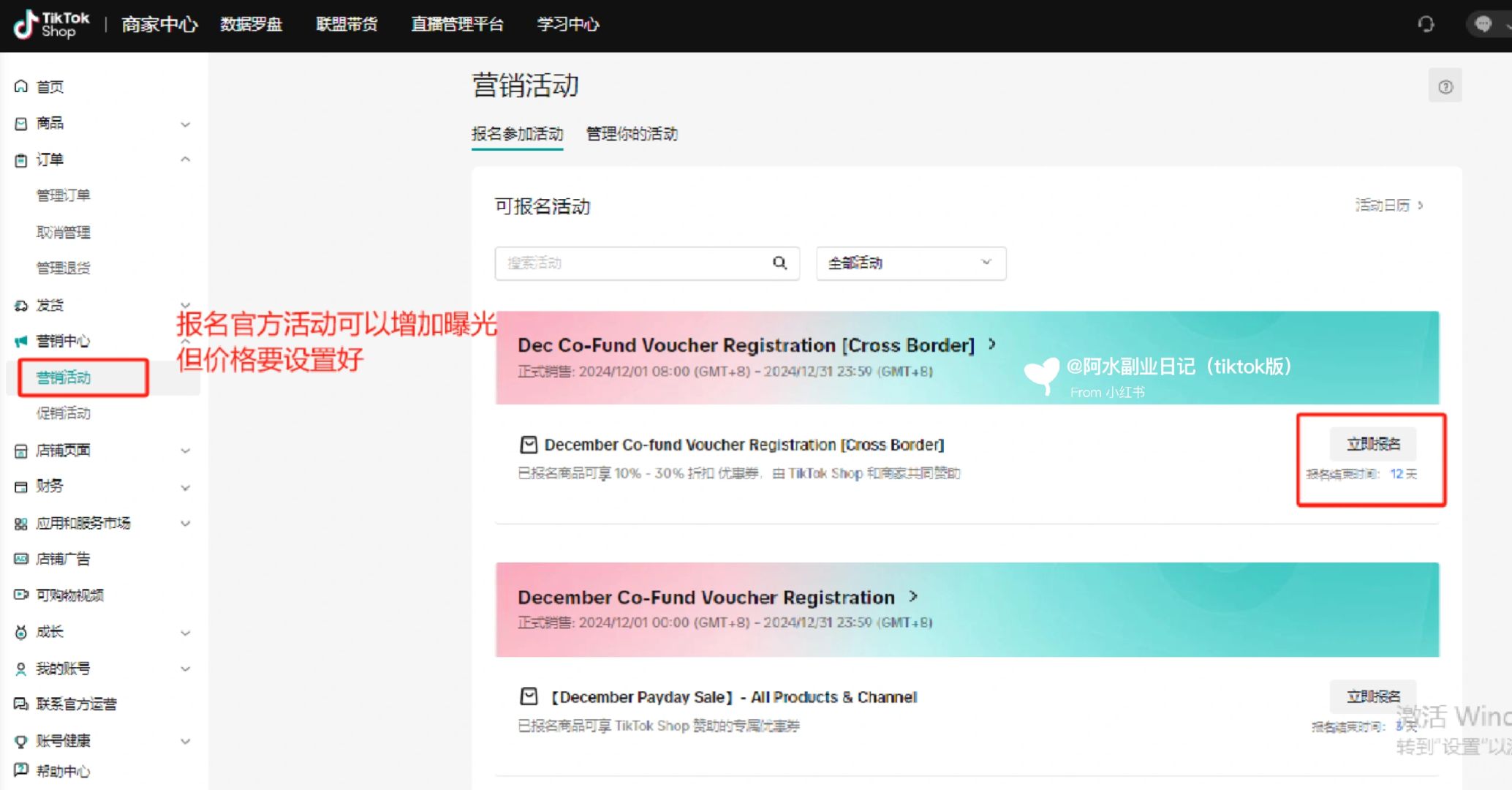The image size is (1512, 790).
Task: Click the 我的账号 account person icon
Action: click(x=21, y=669)
